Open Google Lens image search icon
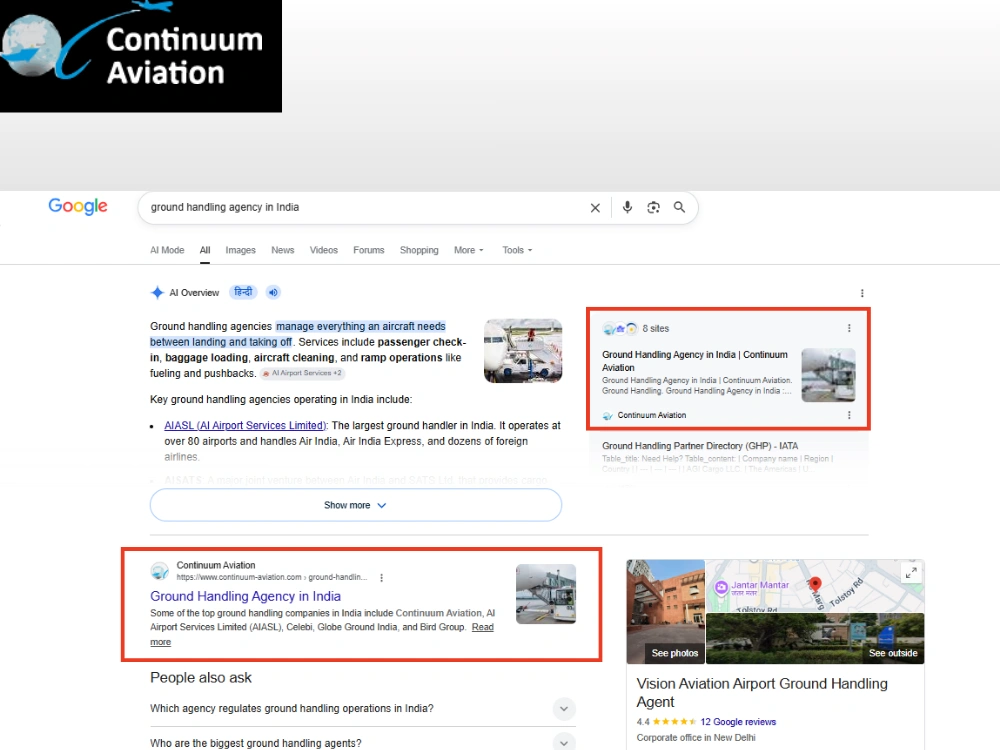 click(x=654, y=207)
